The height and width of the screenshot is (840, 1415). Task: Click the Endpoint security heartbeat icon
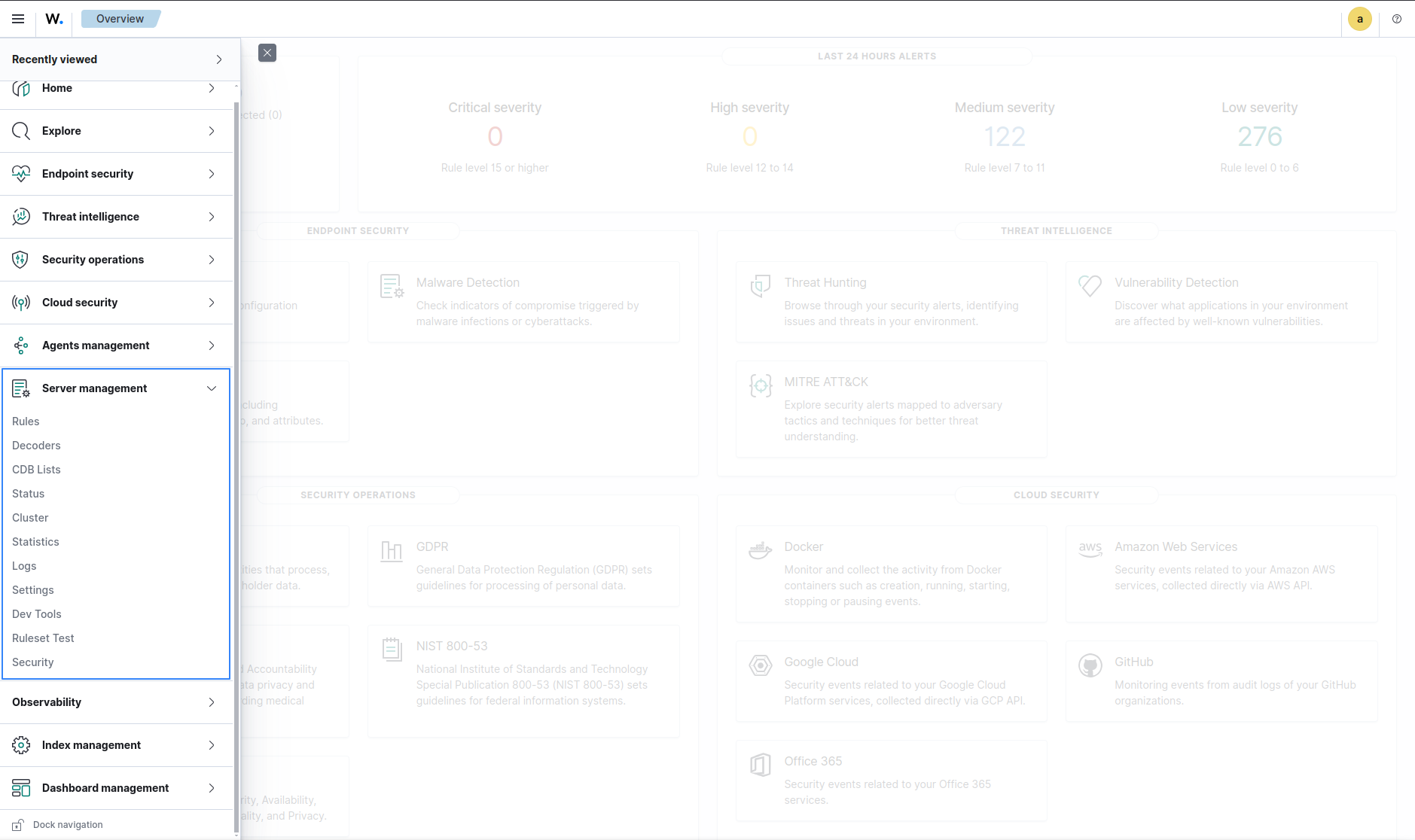point(21,174)
